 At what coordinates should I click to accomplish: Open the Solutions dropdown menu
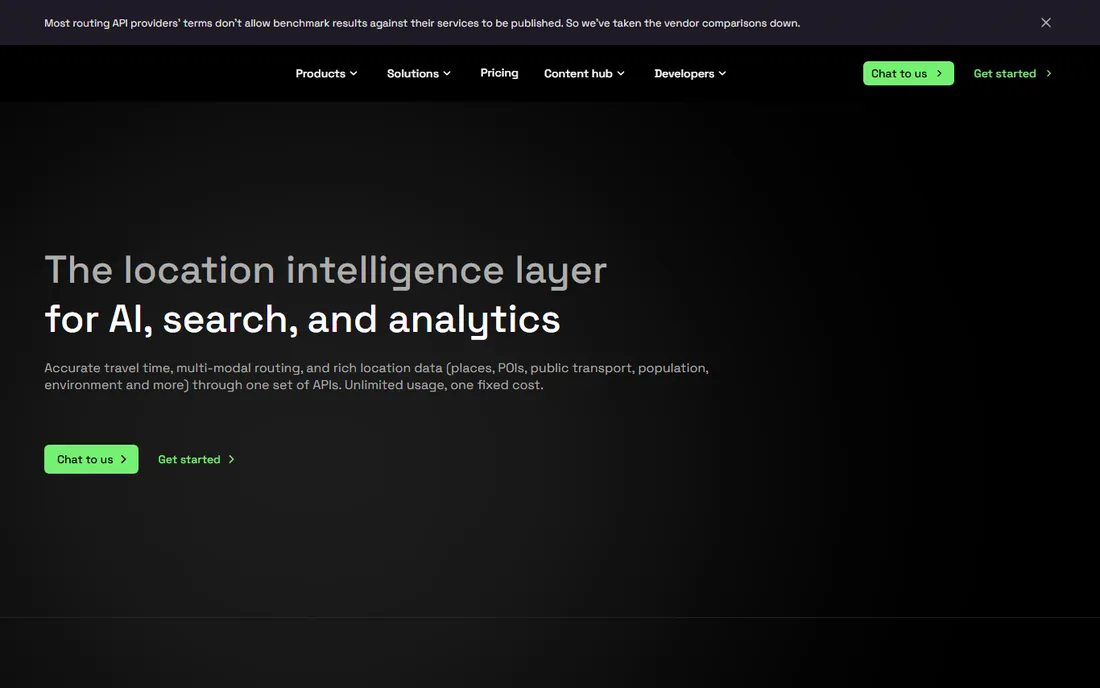[x=419, y=74]
